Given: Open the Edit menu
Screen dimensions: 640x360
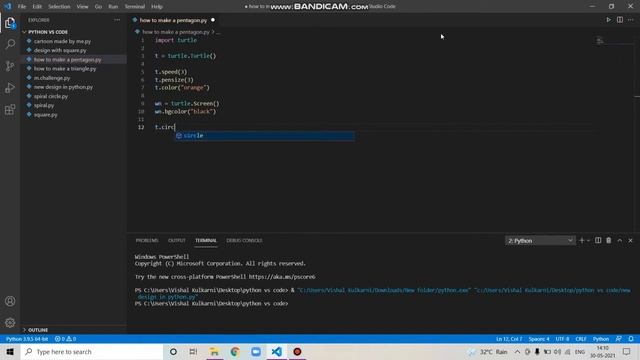Looking at the screenshot, I should tap(37, 7).
